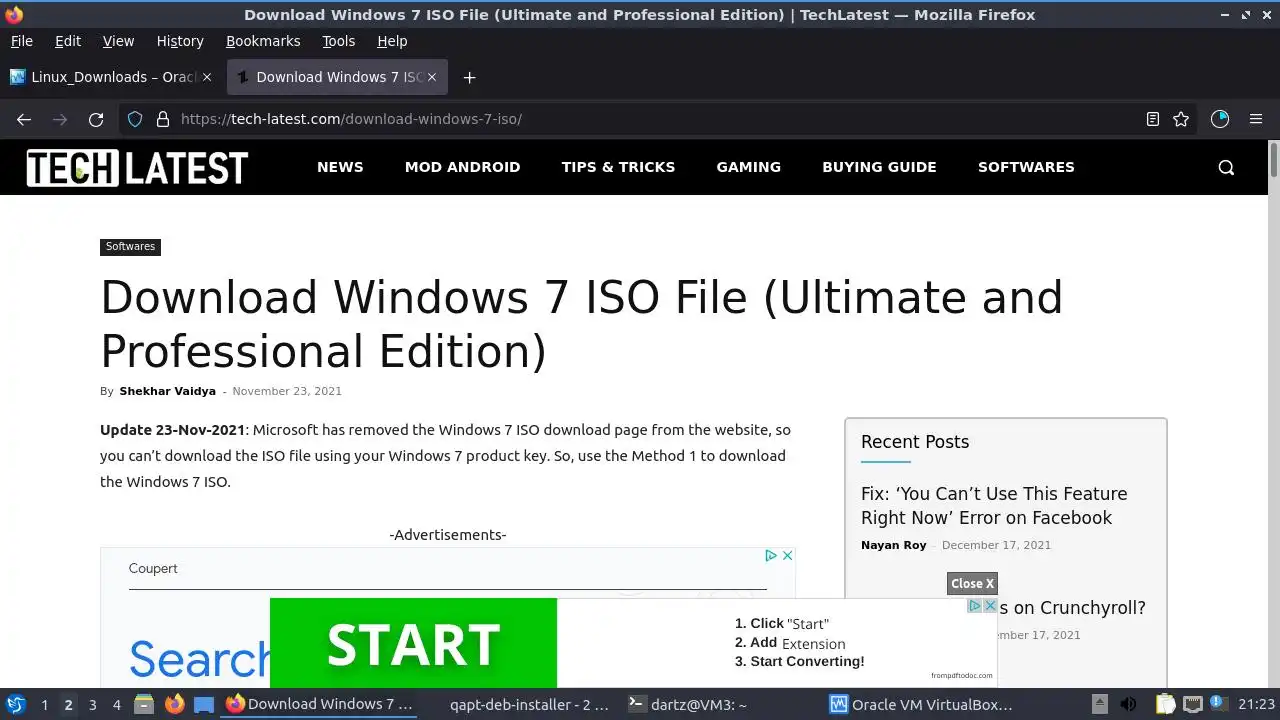The height and width of the screenshot is (720, 1280).
Task: Open volume control in system tray
Action: point(1128,704)
